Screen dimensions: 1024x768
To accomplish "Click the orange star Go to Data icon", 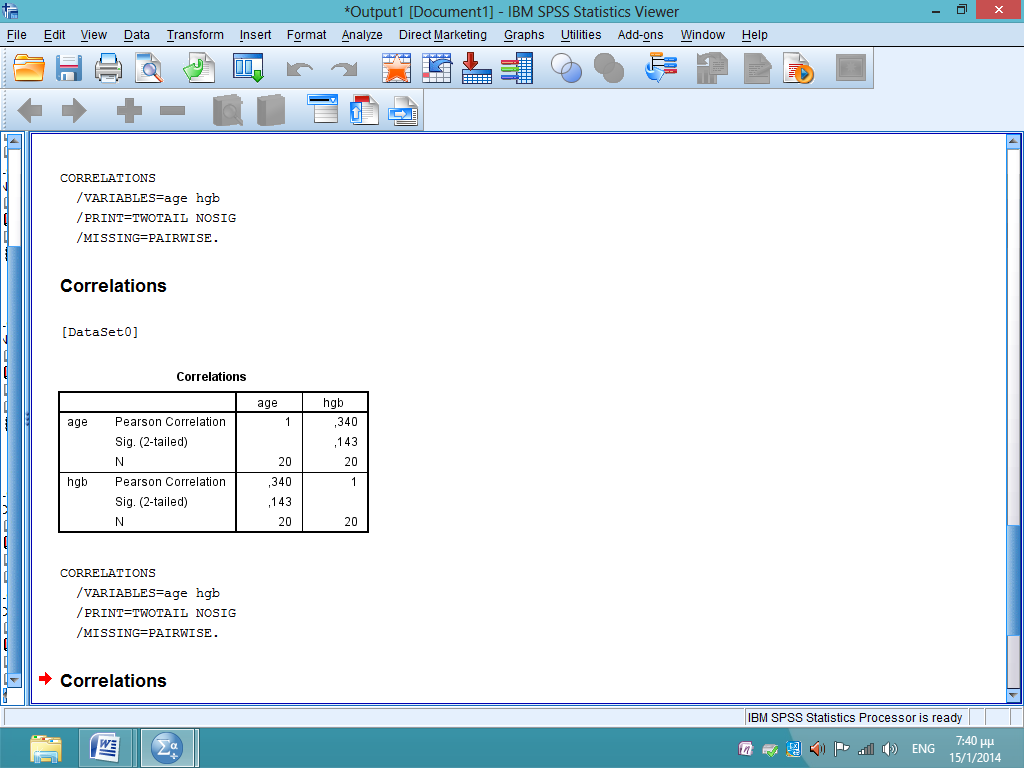I will click(x=396, y=68).
